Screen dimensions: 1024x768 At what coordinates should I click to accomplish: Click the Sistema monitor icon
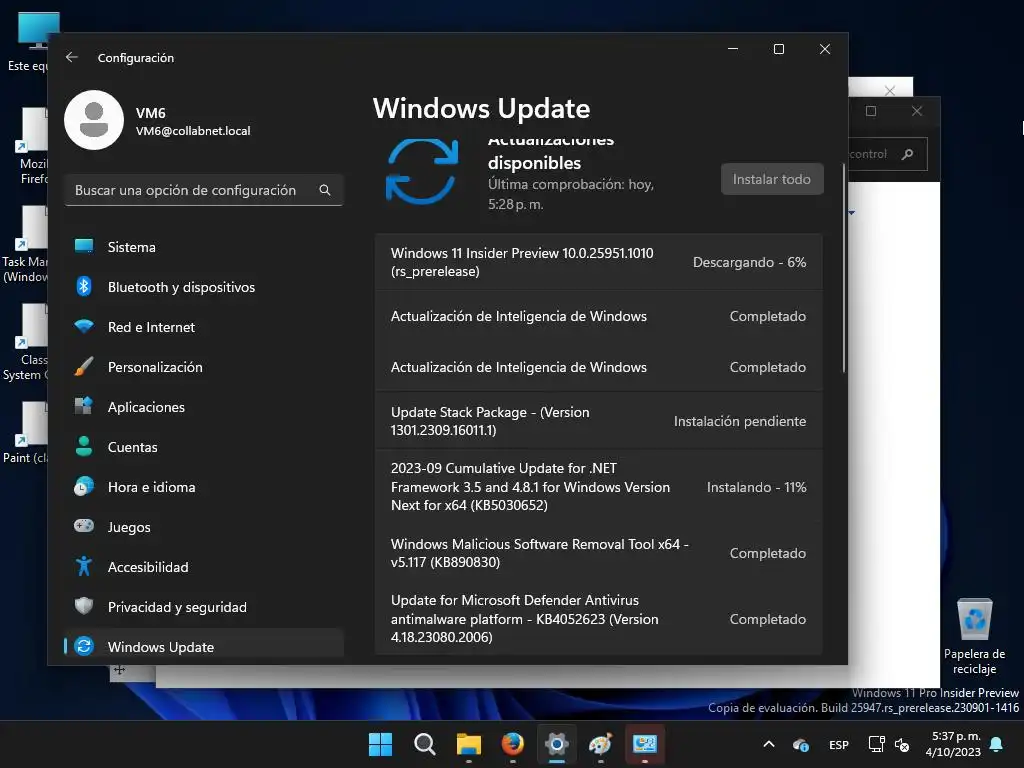84,247
